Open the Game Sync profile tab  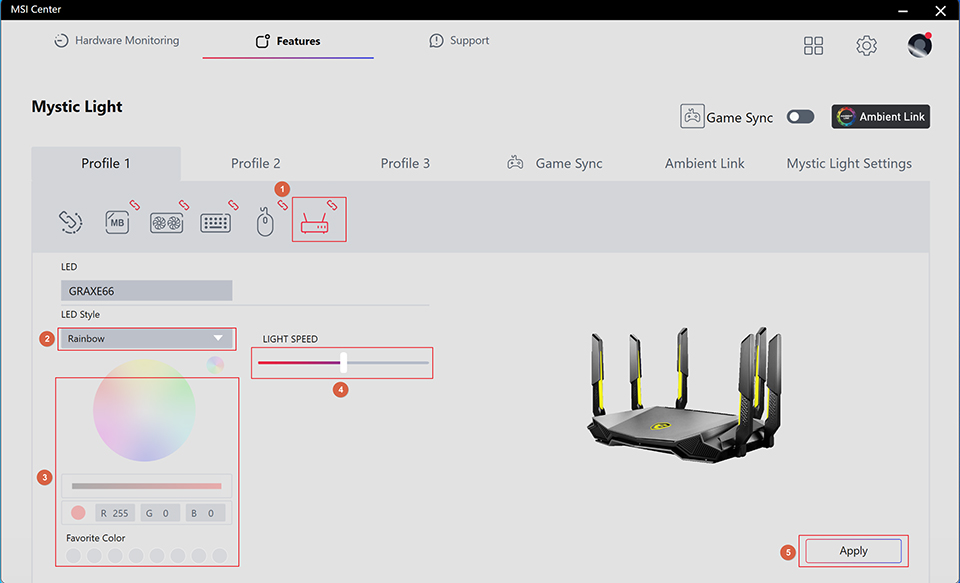pos(555,164)
